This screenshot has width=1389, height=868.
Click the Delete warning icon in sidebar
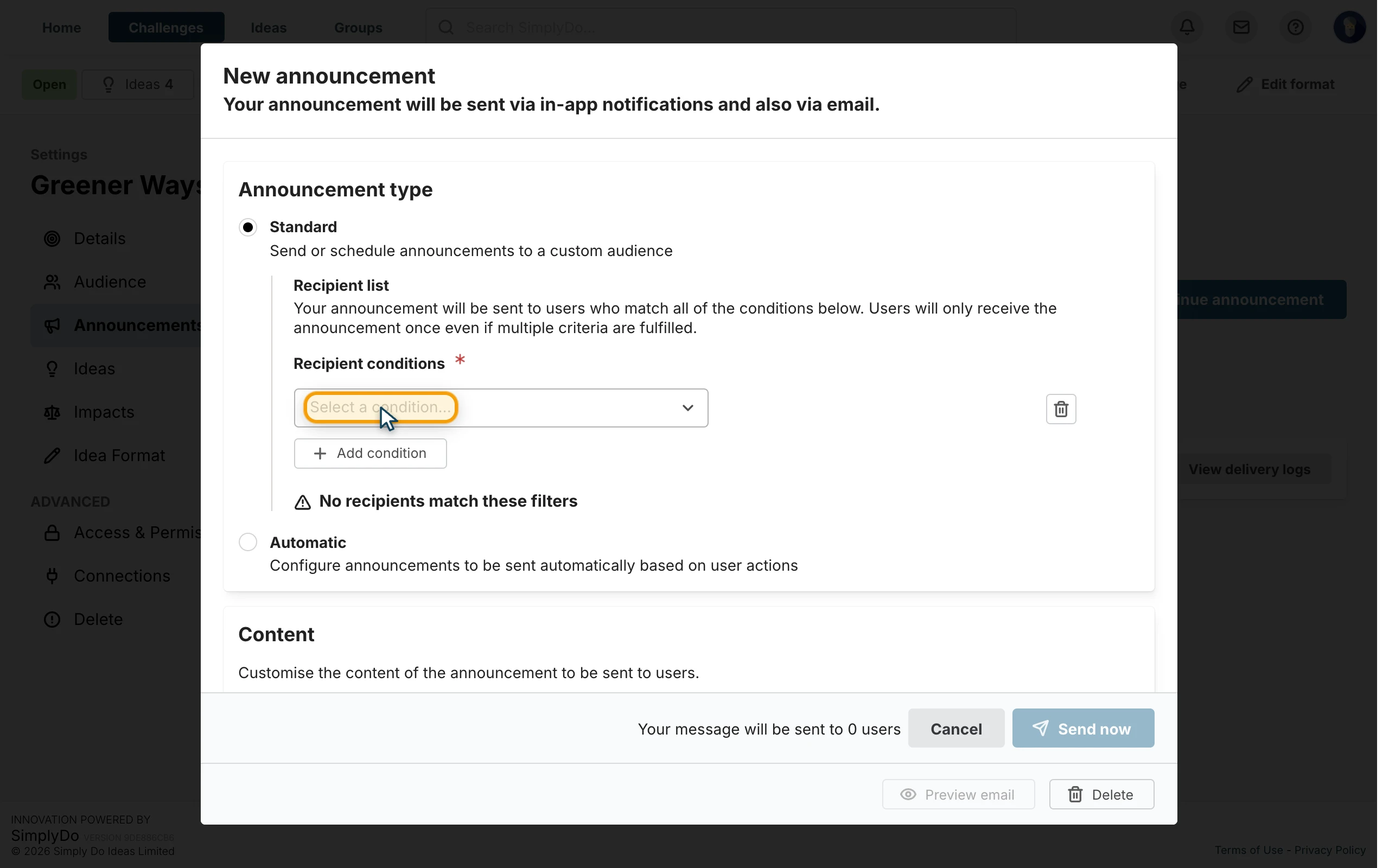pyautogui.click(x=52, y=620)
